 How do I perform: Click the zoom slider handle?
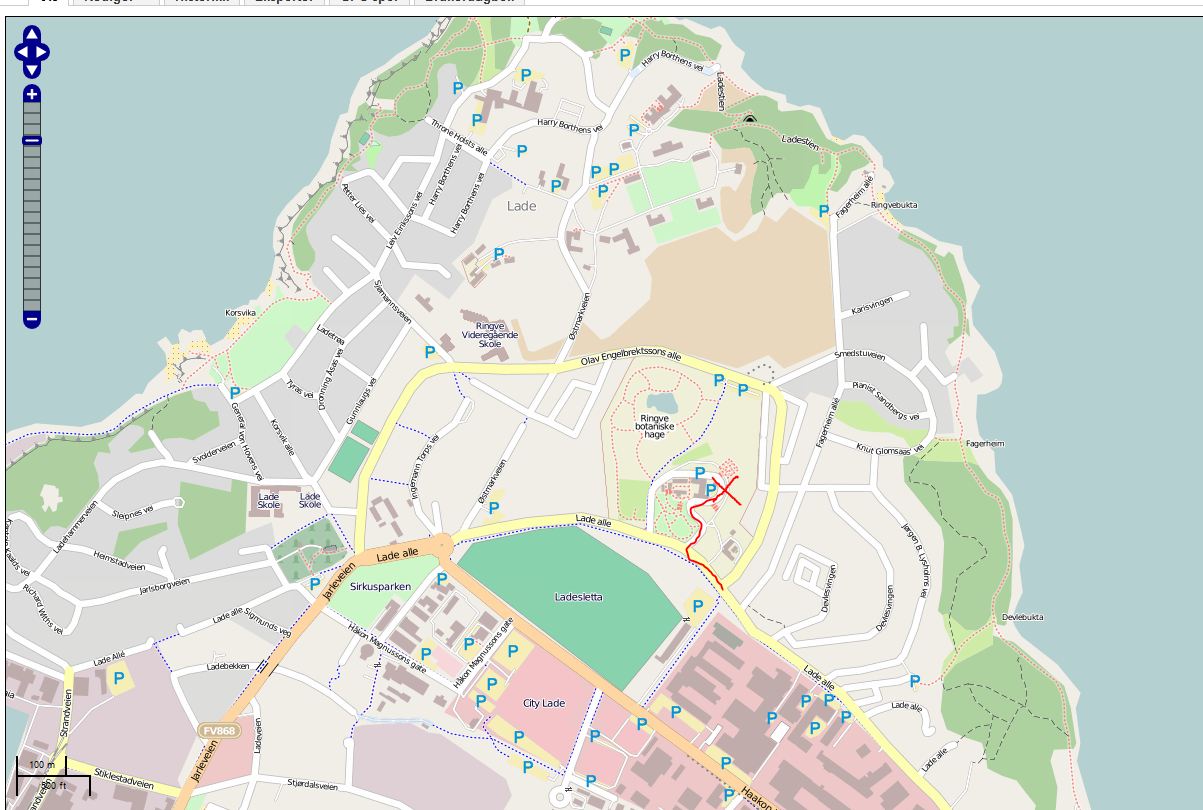32,140
